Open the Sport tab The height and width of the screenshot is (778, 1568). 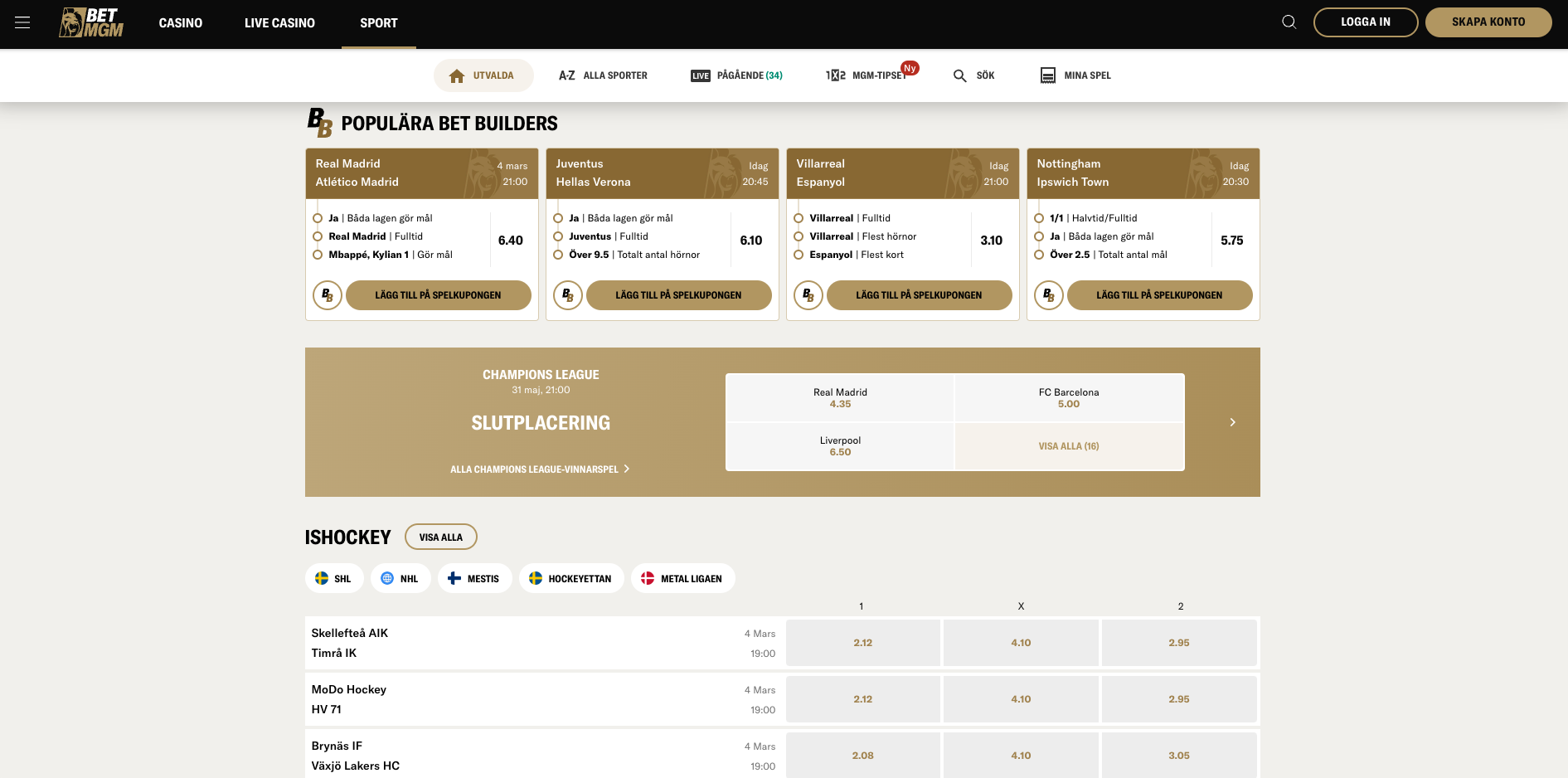point(379,23)
